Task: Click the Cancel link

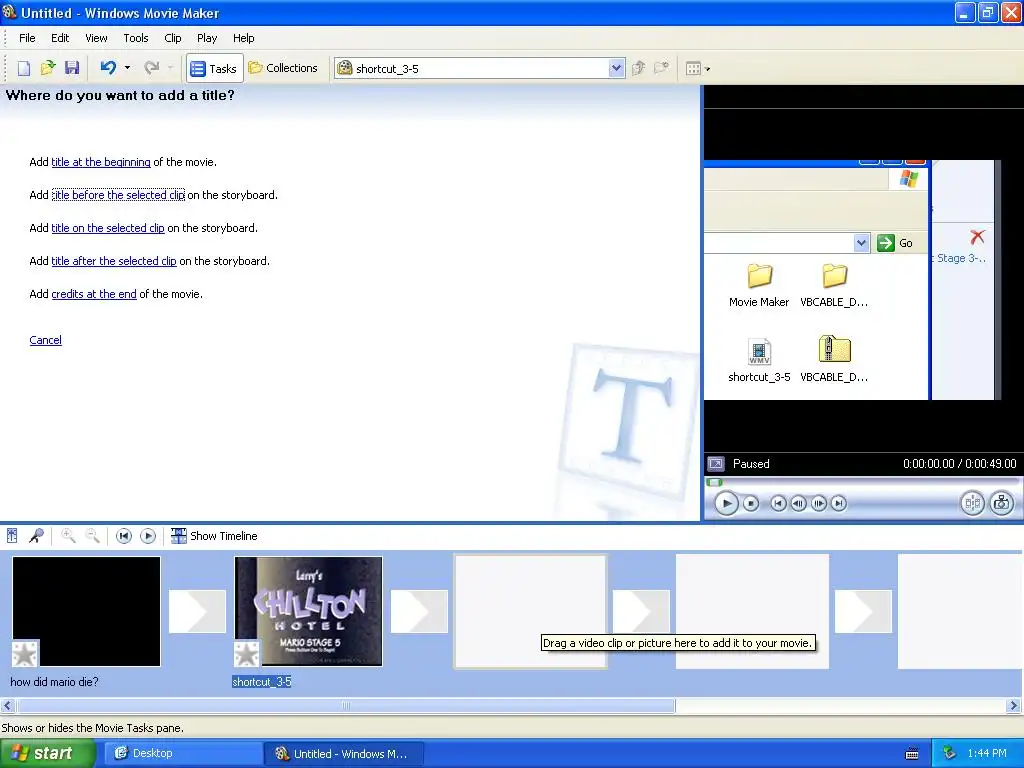Action: coord(46,340)
